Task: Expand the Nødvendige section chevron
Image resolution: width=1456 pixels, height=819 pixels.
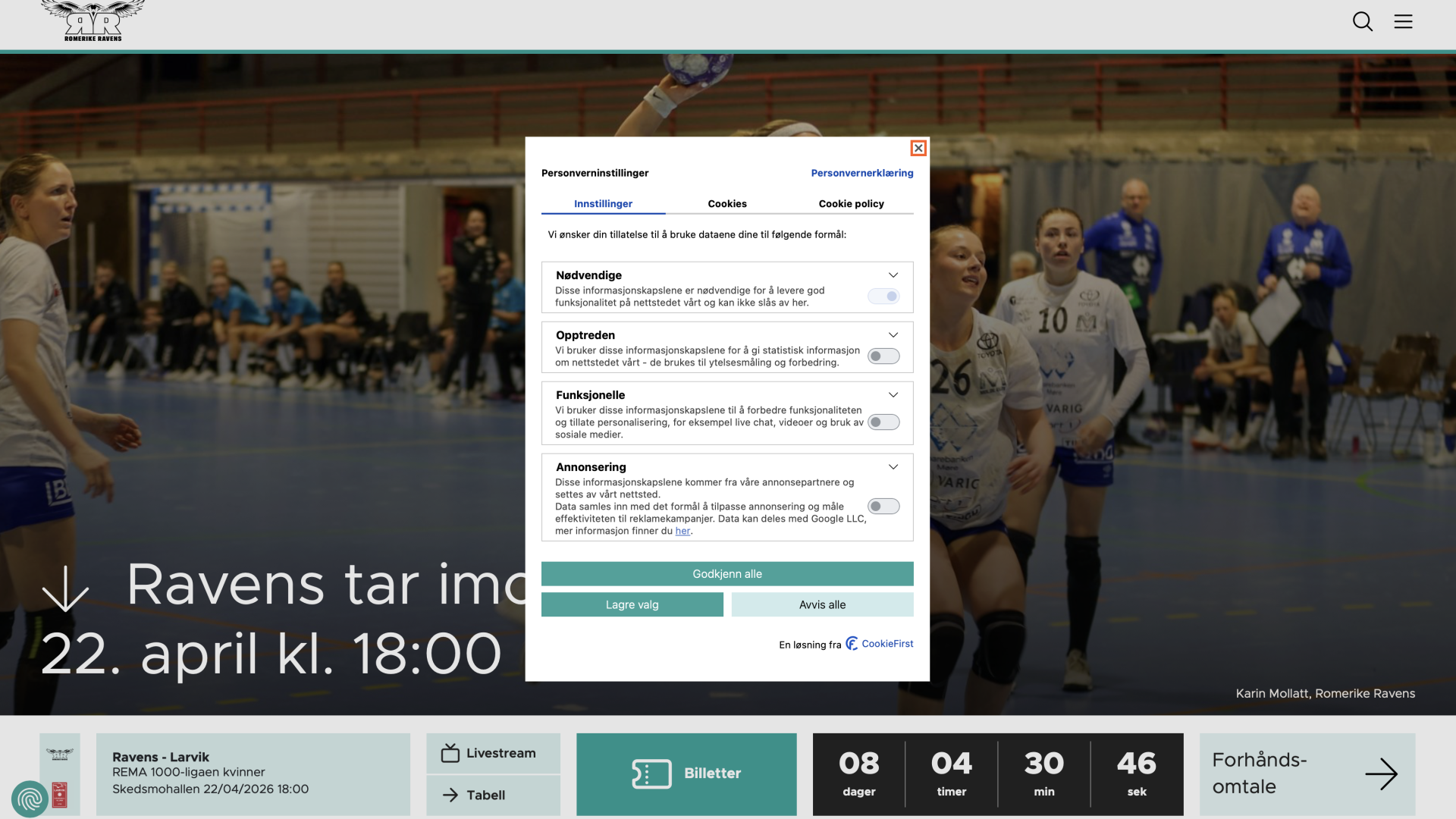Action: pos(893,275)
